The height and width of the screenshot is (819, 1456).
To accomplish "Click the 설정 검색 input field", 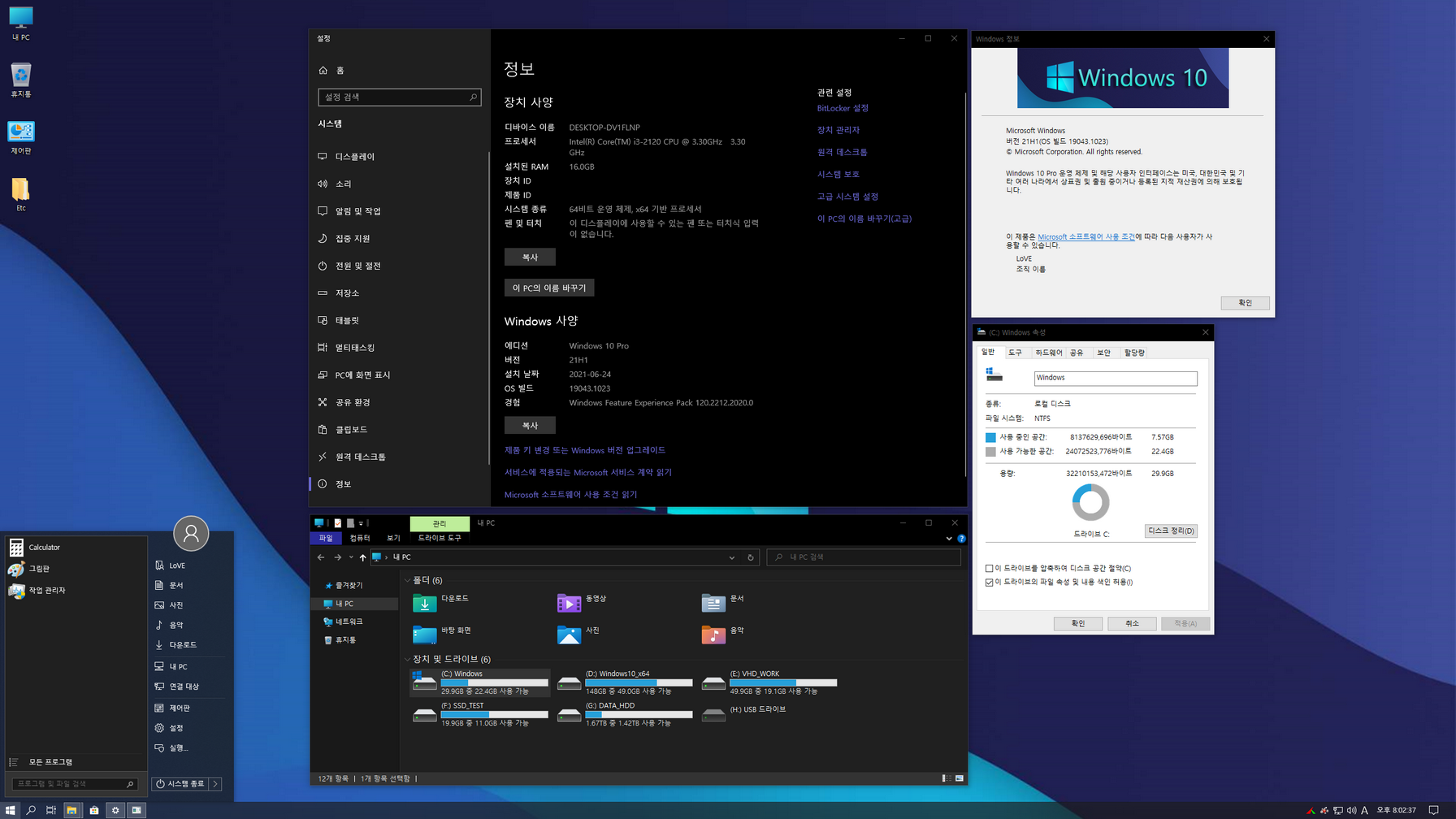I will 399,97.
